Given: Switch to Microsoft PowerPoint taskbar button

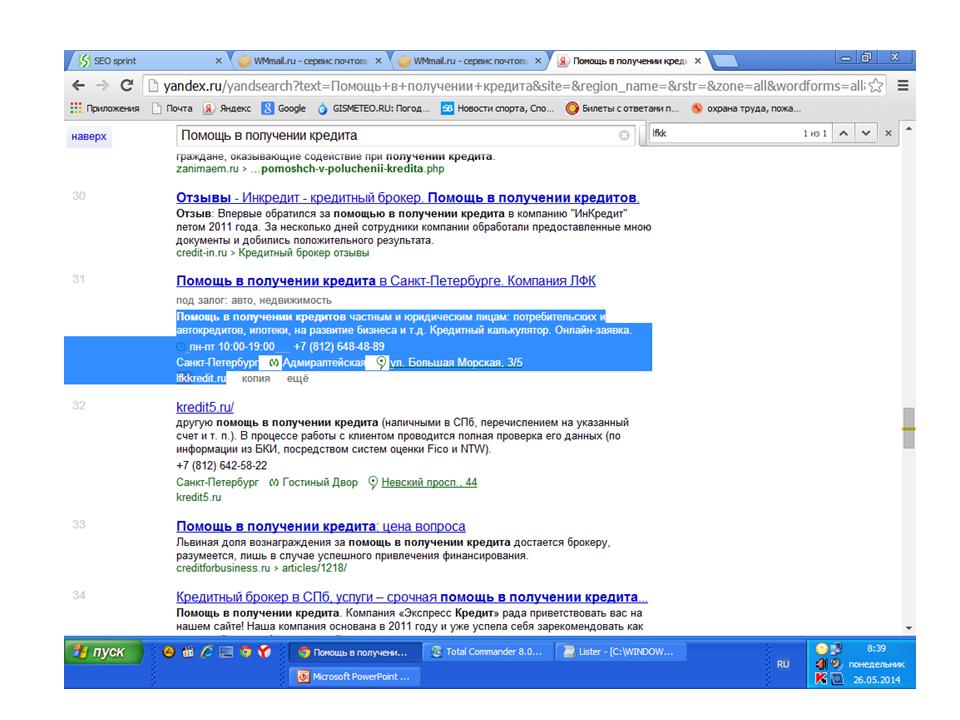Looking at the screenshot, I should point(355,677).
